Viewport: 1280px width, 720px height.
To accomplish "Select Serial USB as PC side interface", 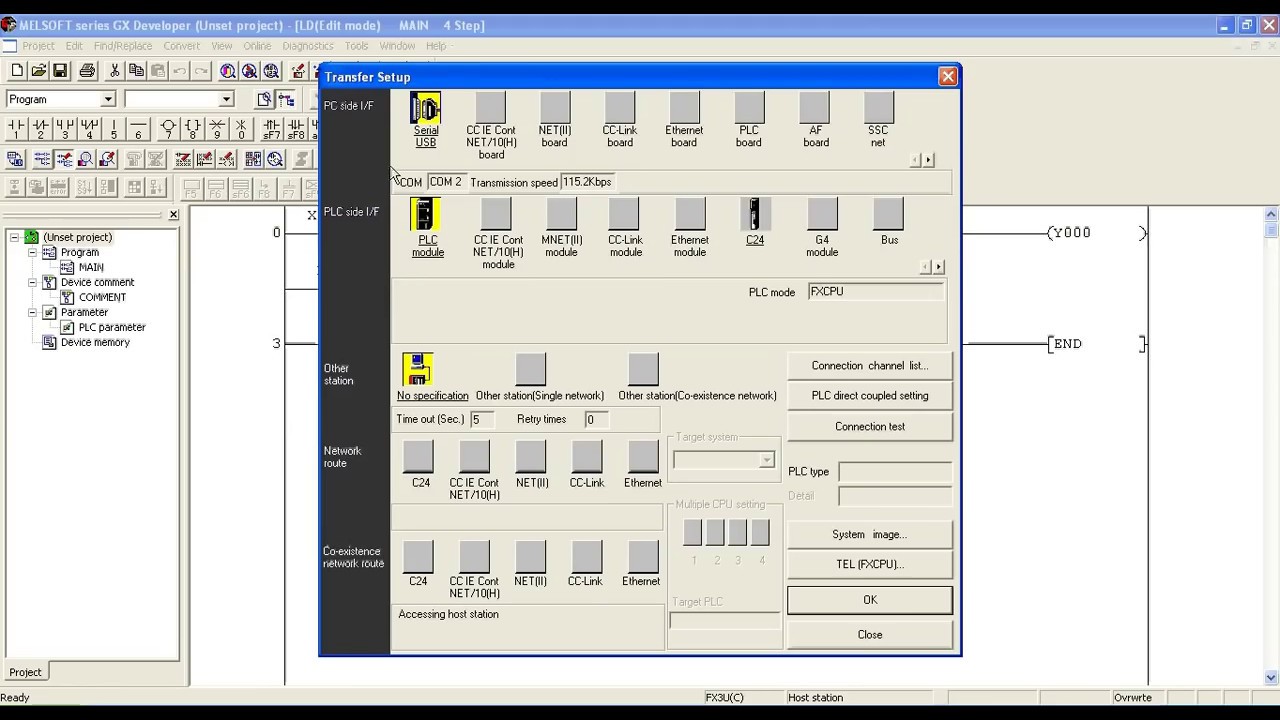I will pyautogui.click(x=425, y=110).
